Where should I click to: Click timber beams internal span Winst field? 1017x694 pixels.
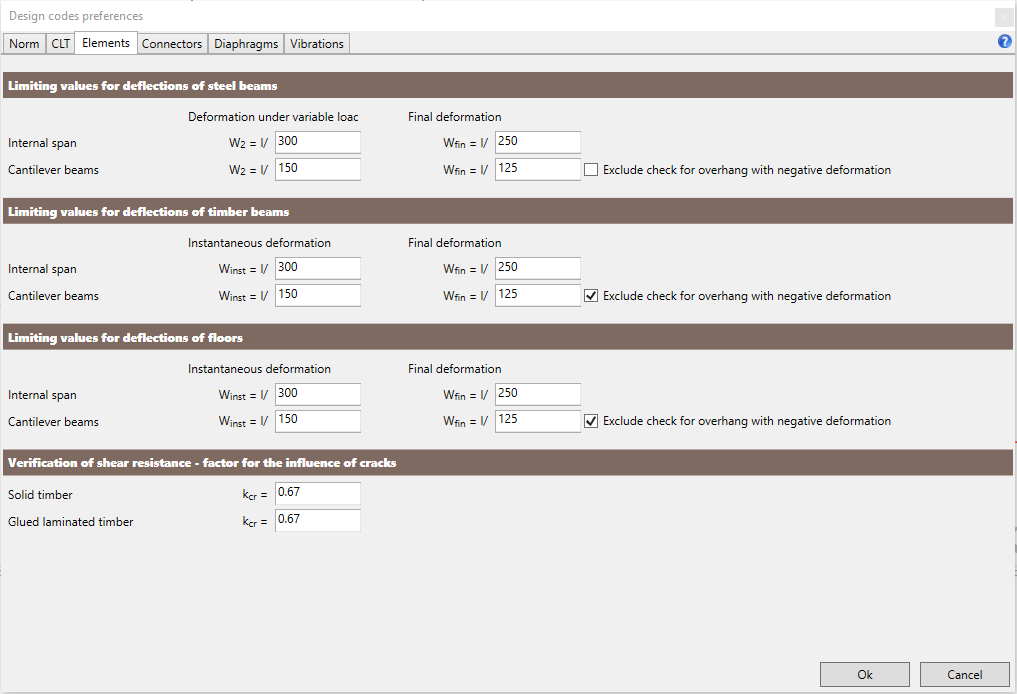(x=318, y=268)
